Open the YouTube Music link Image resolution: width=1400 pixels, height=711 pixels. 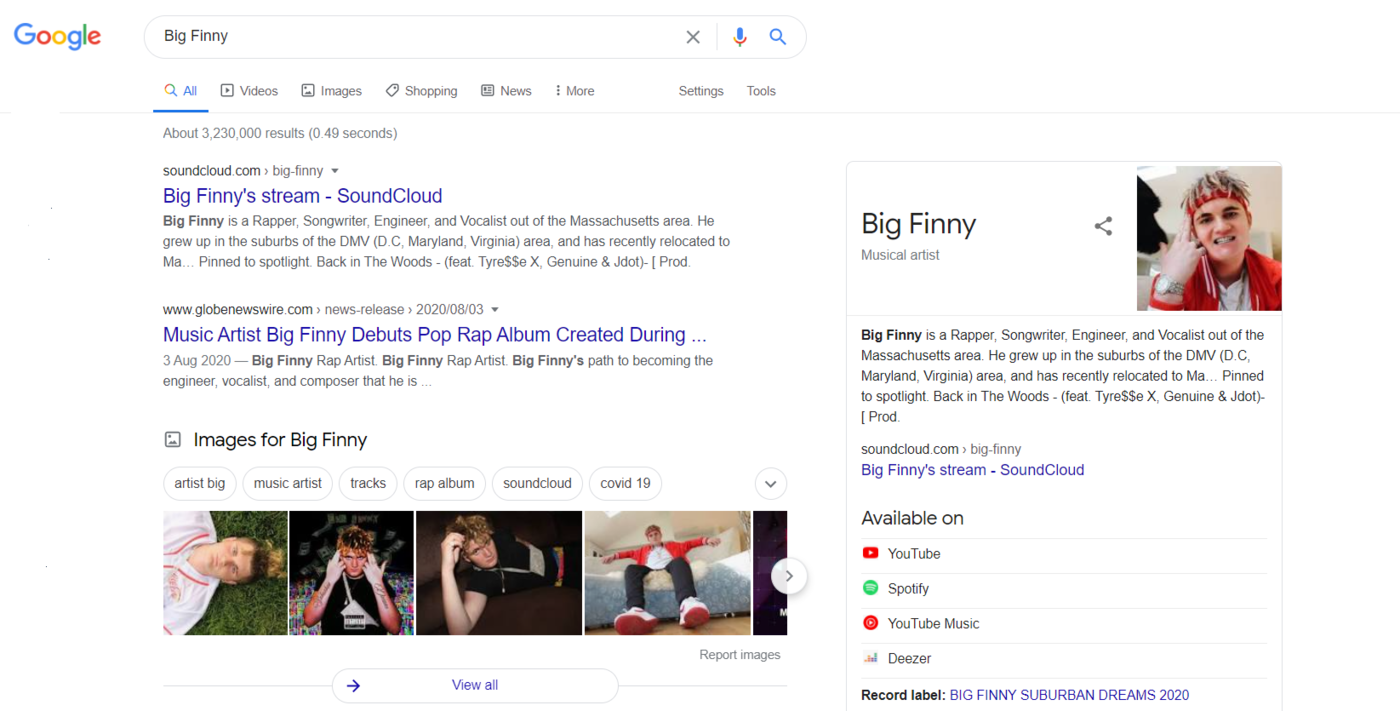(x=934, y=624)
